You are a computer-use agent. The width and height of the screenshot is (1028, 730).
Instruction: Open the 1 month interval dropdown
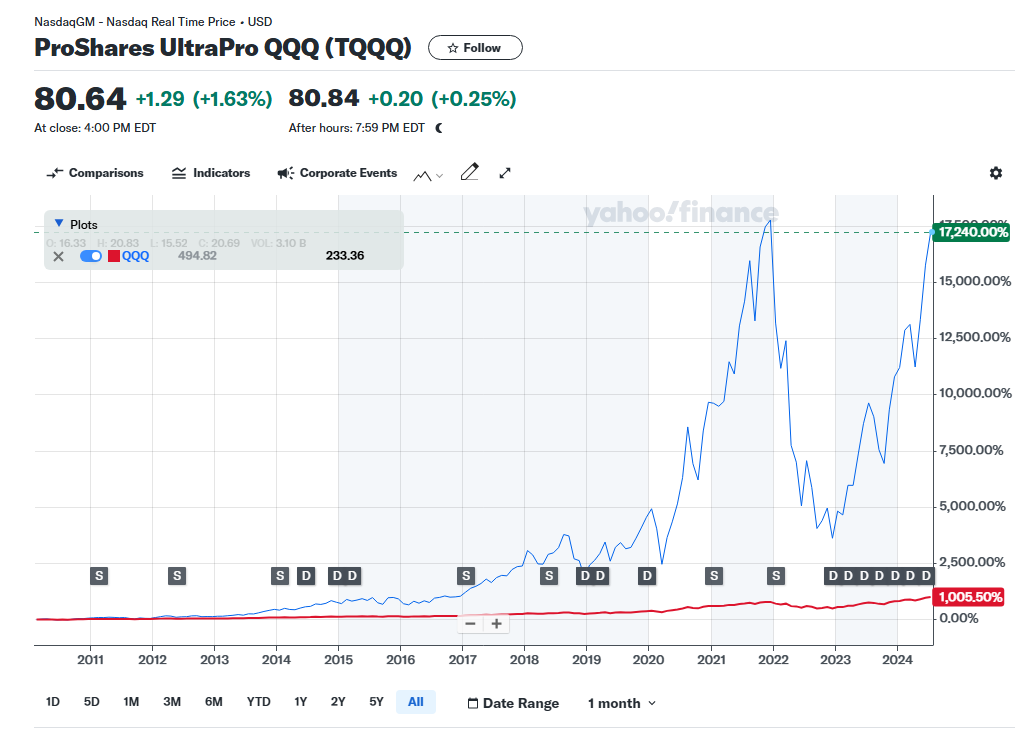tap(622, 703)
